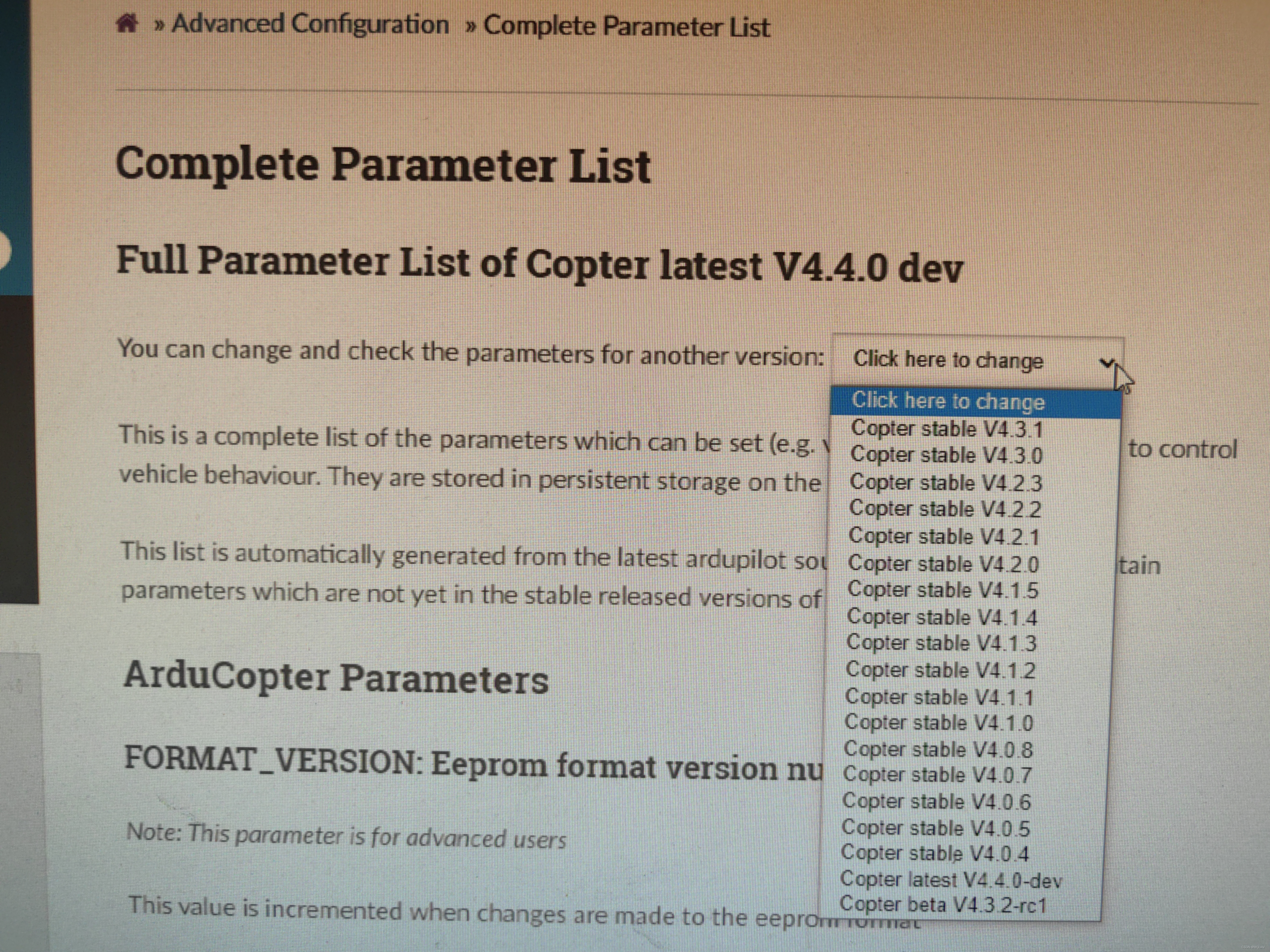Image resolution: width=1270 pixels, height=952 pixels.
Task: Choose Copter stable V4.0.6 option
Action: pyautogui.click(x=936, y=802)
